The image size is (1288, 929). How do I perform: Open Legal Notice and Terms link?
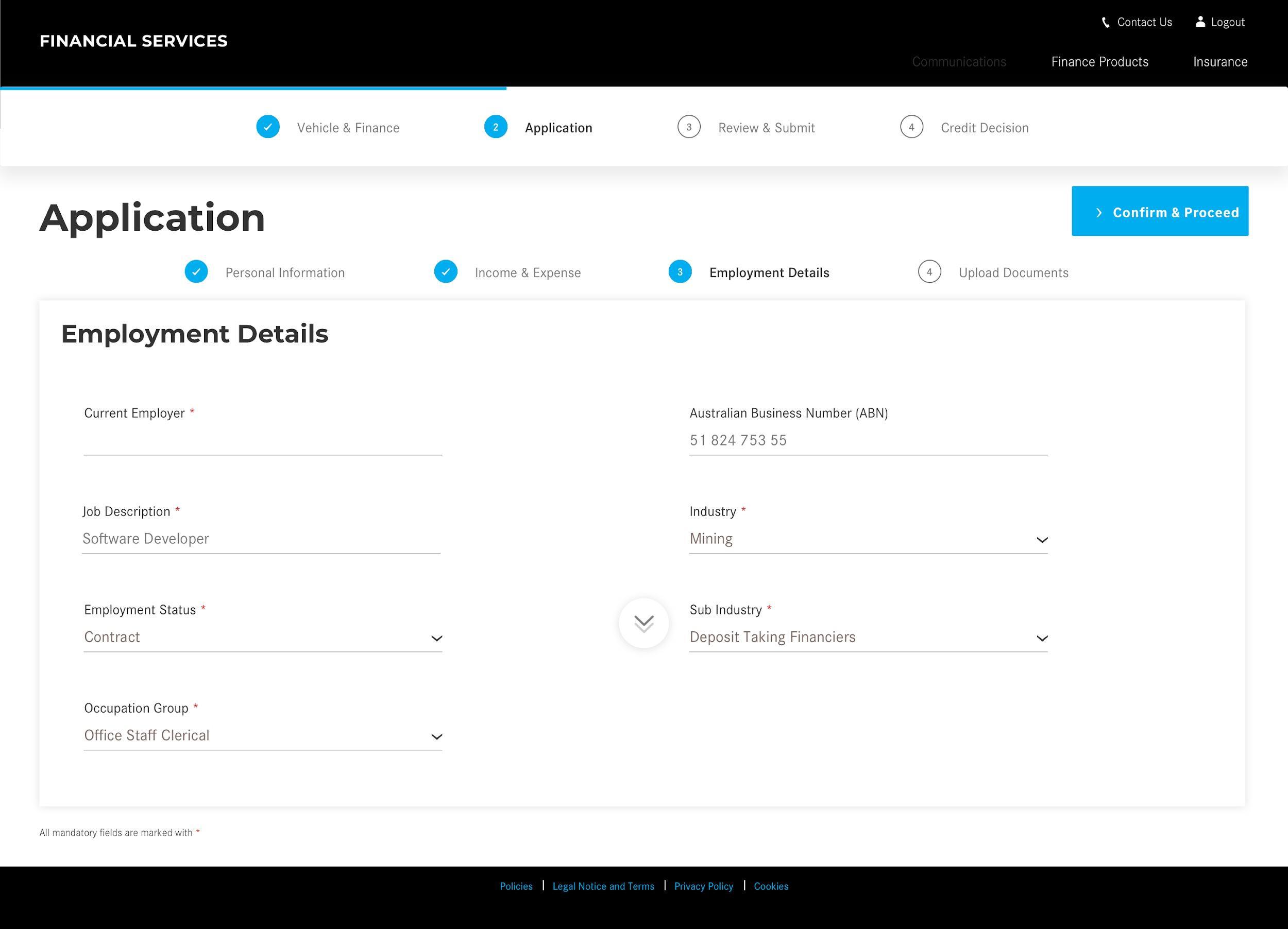point(603,886)
